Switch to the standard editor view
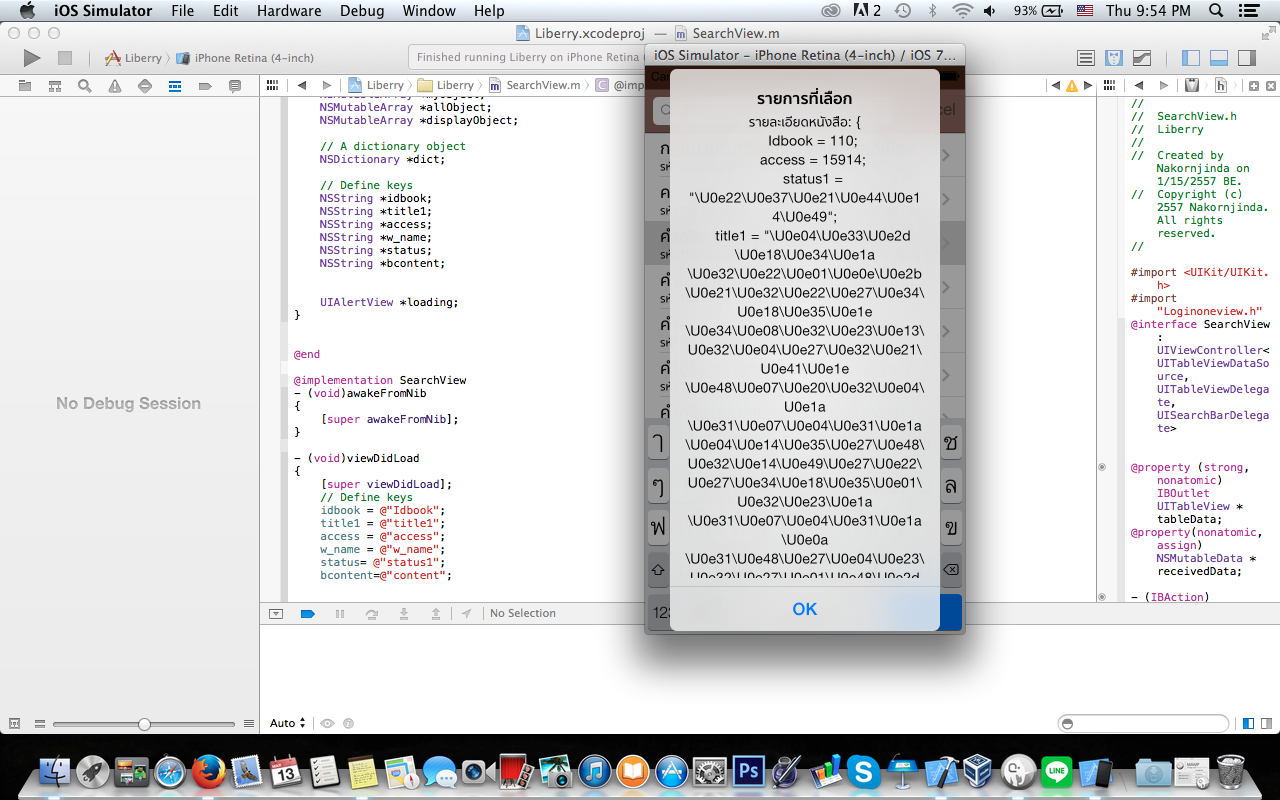1280x800 pixels. [x=1085, y=58]
